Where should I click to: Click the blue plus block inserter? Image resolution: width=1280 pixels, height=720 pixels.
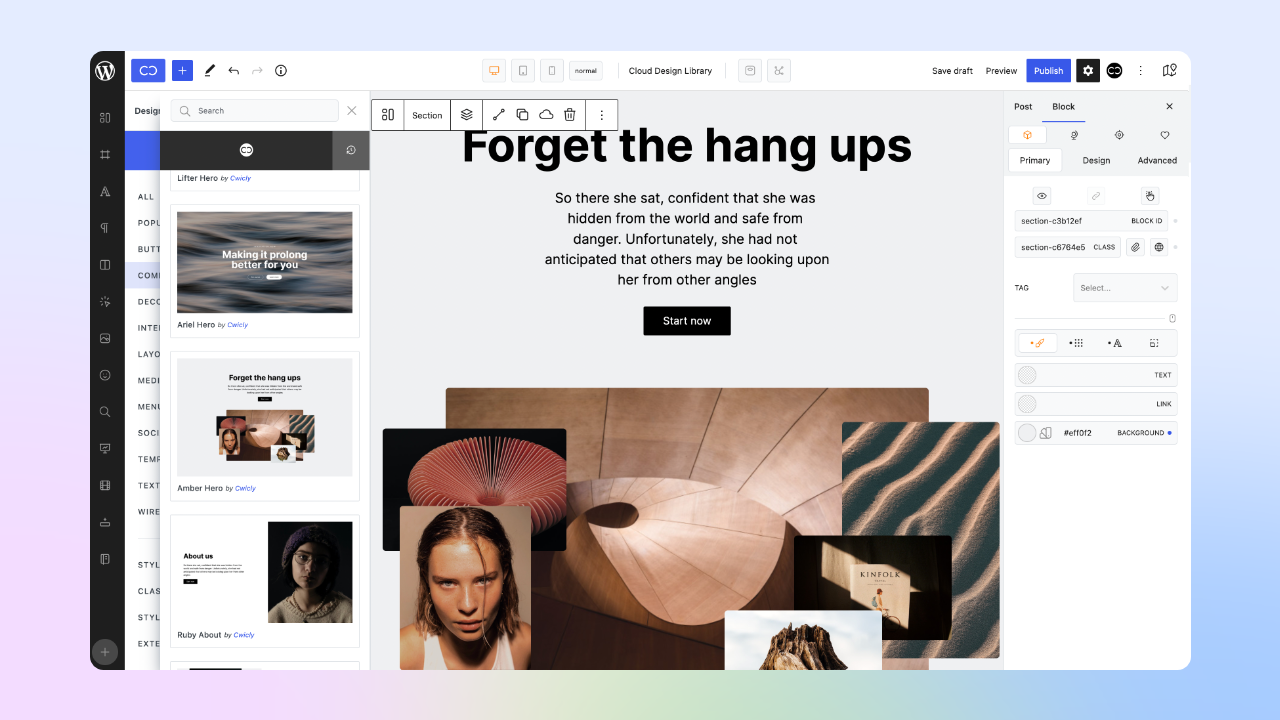[x=182, y=71]
